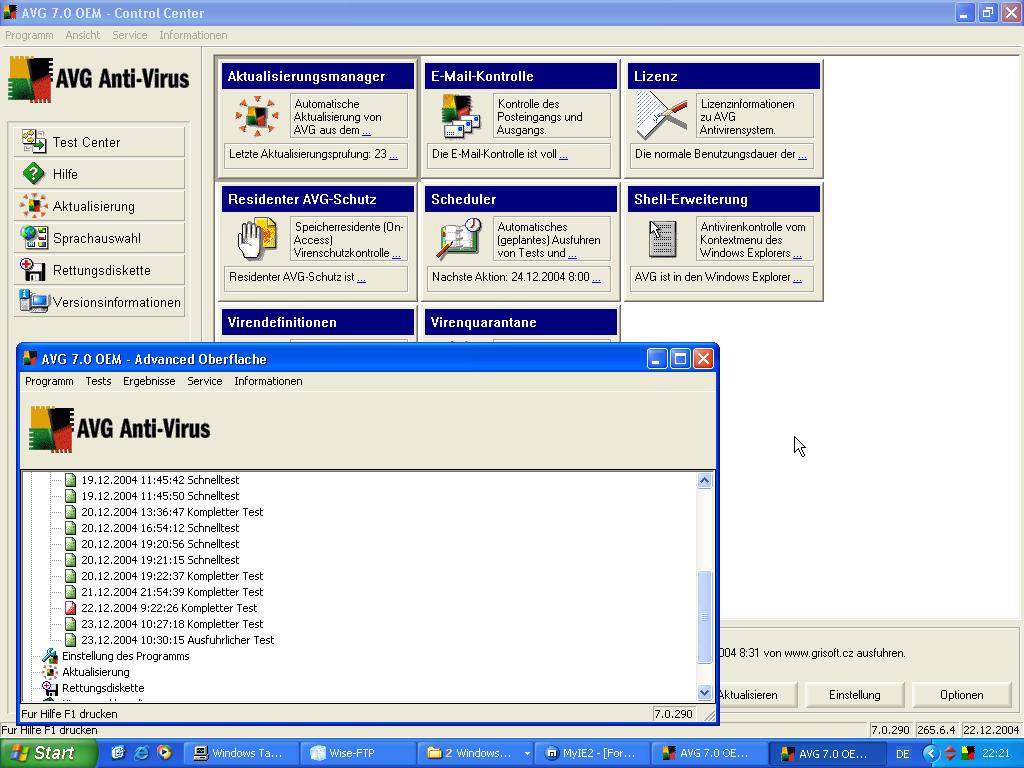The width and height of the screenshot is (1024, 768).
Task: Click the Test Center button
Action: coord(99,142)
